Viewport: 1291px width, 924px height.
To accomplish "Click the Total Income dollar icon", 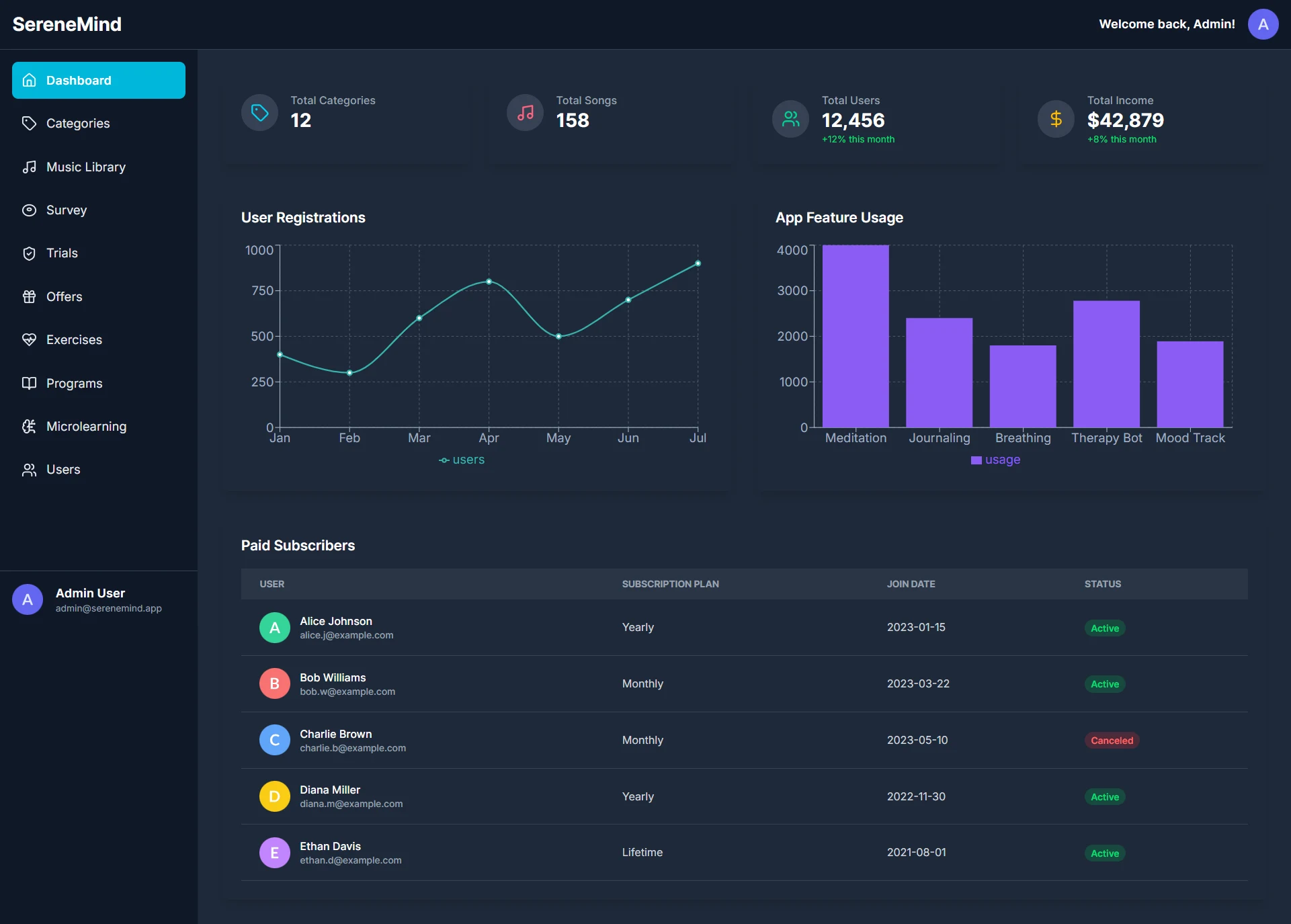I will tap(1056, 119).
